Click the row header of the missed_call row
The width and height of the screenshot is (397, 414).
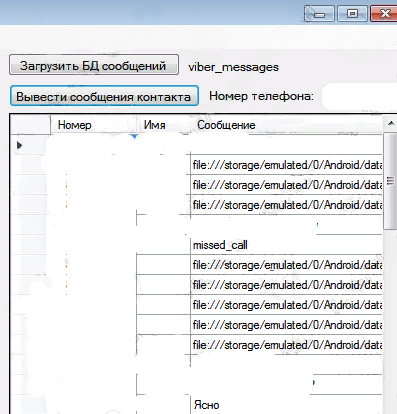coord(31,245)
